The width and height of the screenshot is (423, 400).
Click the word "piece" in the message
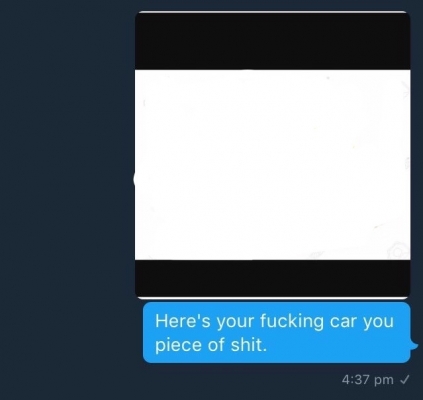pos(178,345)
